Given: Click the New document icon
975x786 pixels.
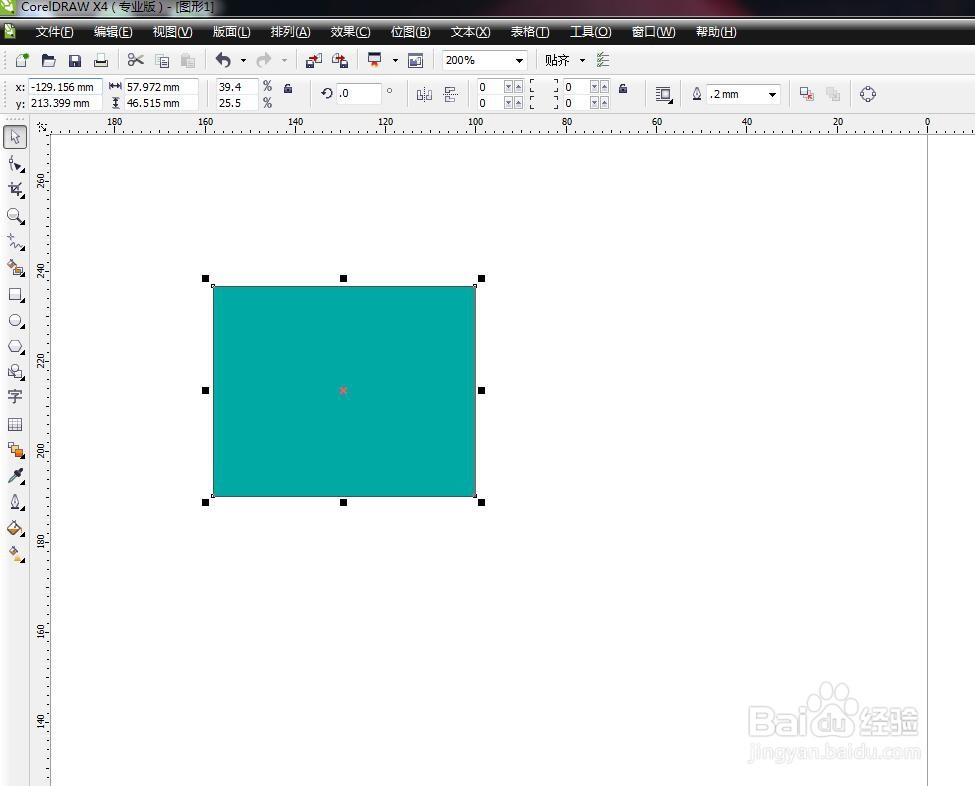Looking at the screenshot, I should (22, 60).
